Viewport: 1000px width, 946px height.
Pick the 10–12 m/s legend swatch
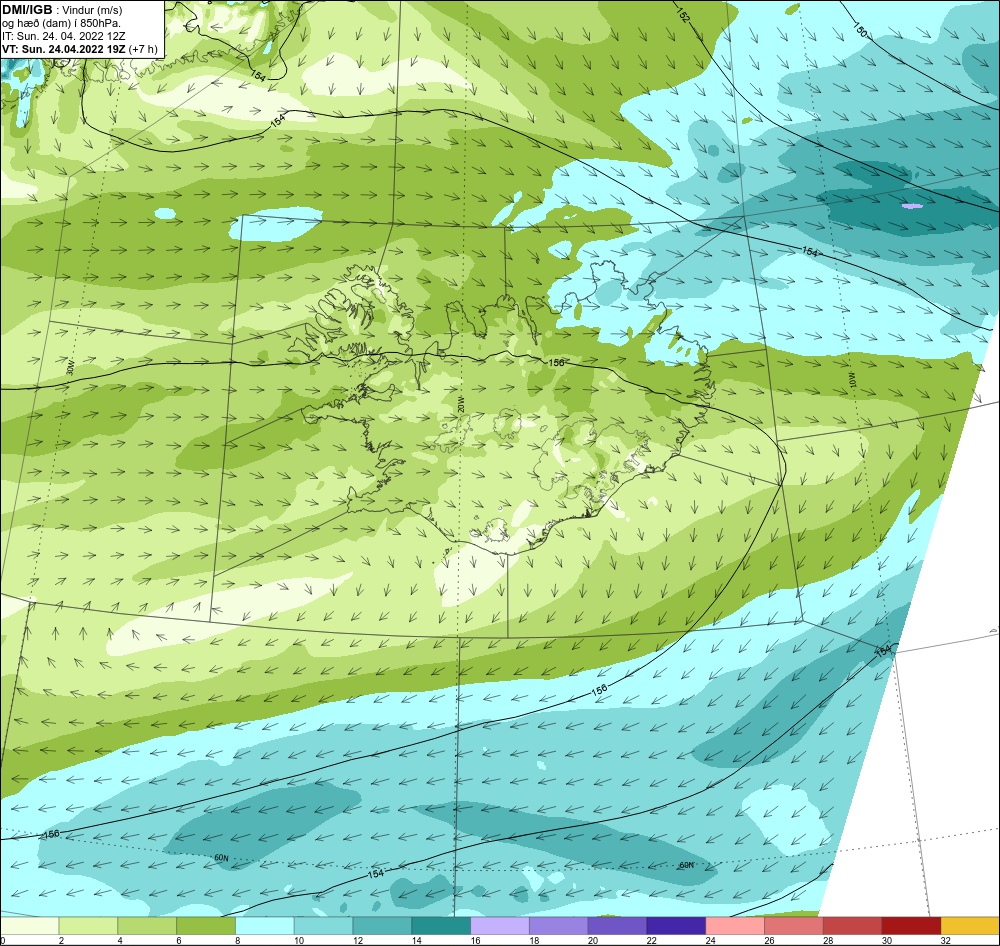[x=323, y=925]
